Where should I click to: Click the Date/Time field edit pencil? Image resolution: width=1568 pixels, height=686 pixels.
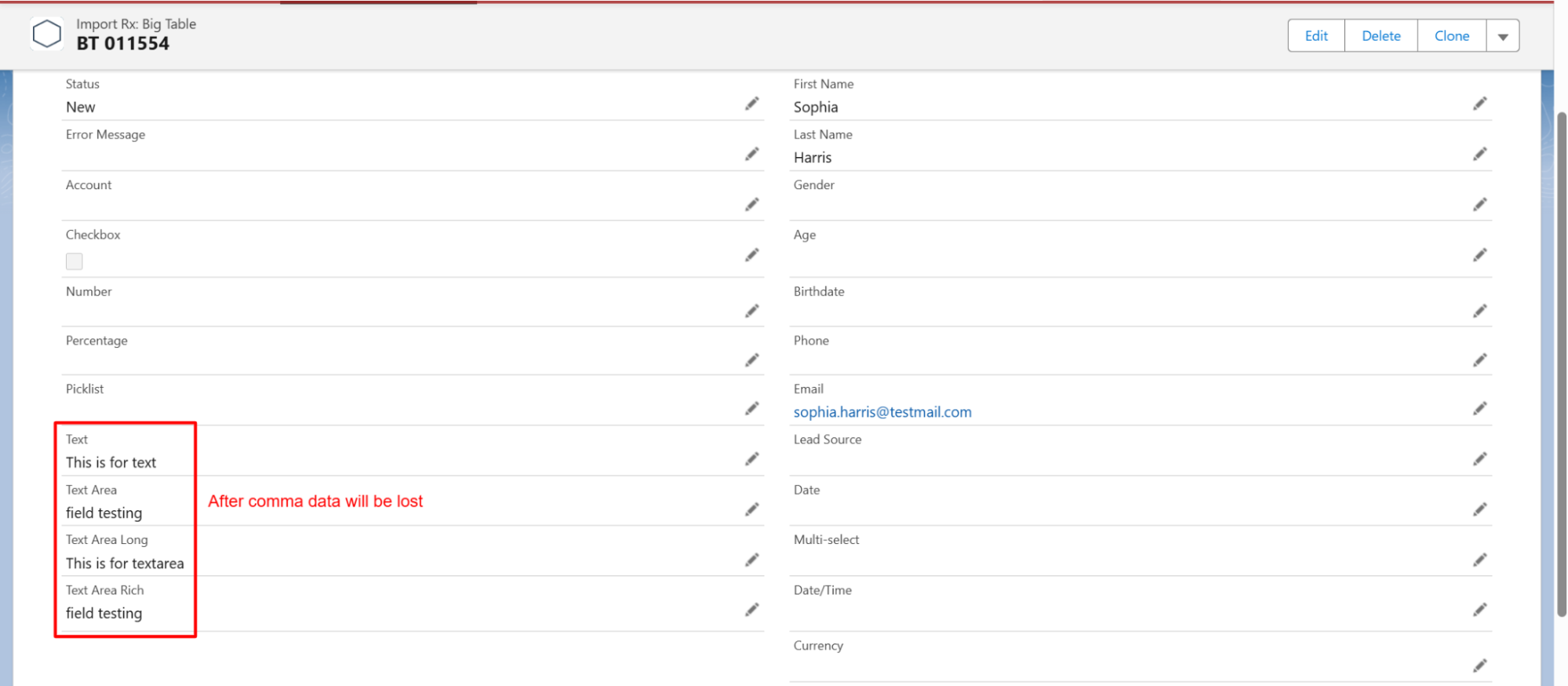1479,610
